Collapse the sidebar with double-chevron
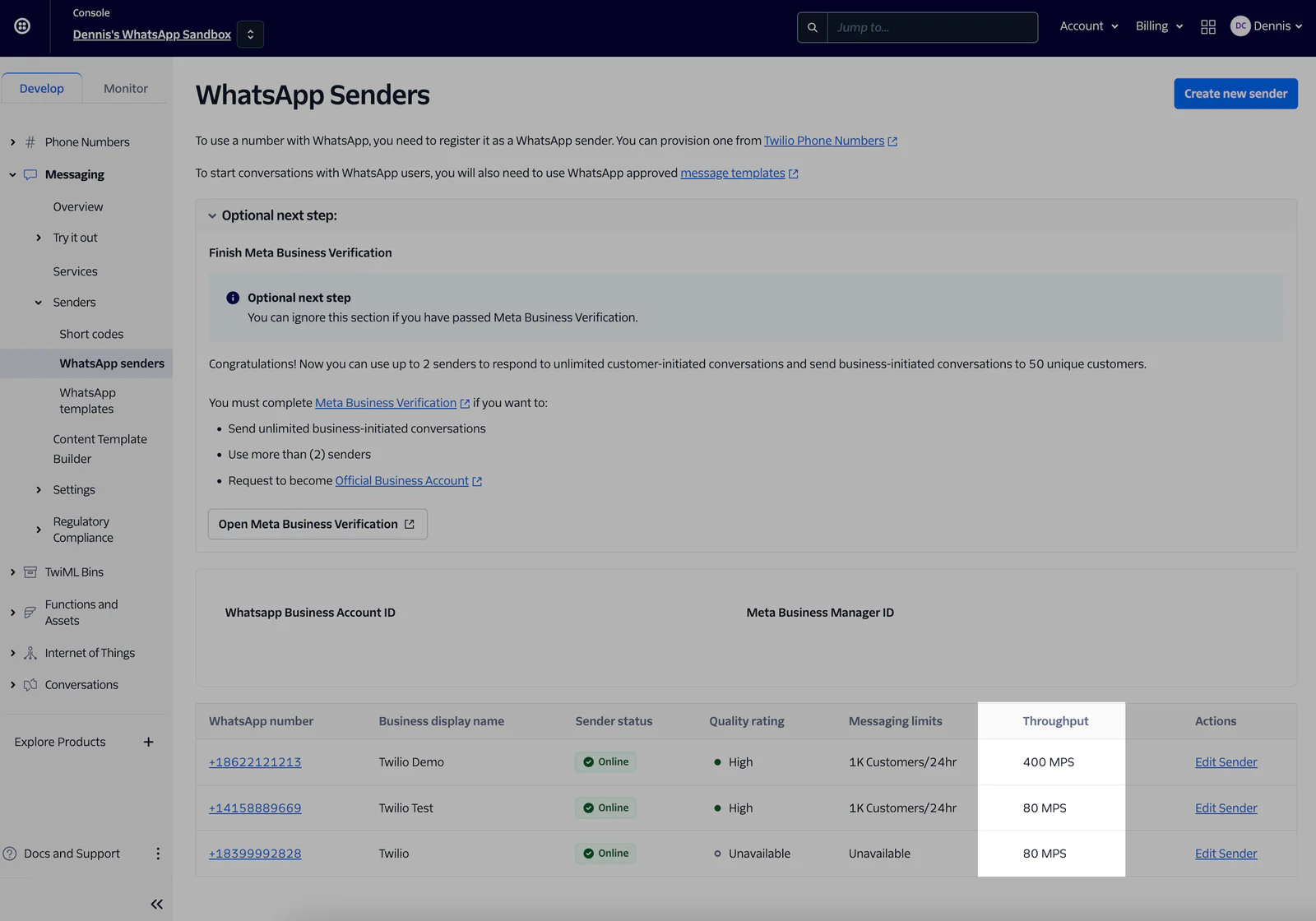The width and height of the screenshot is (1316, 921). click(156, 905)
